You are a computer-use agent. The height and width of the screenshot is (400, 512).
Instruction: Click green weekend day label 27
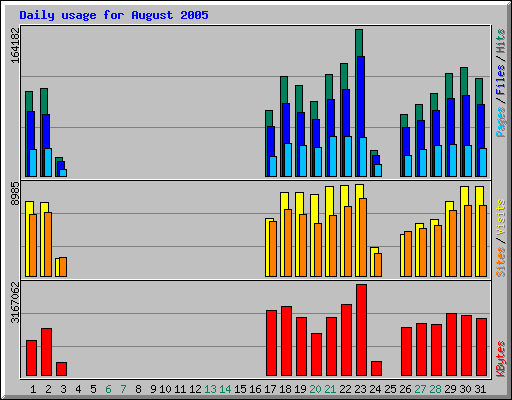tap(420, 389)
